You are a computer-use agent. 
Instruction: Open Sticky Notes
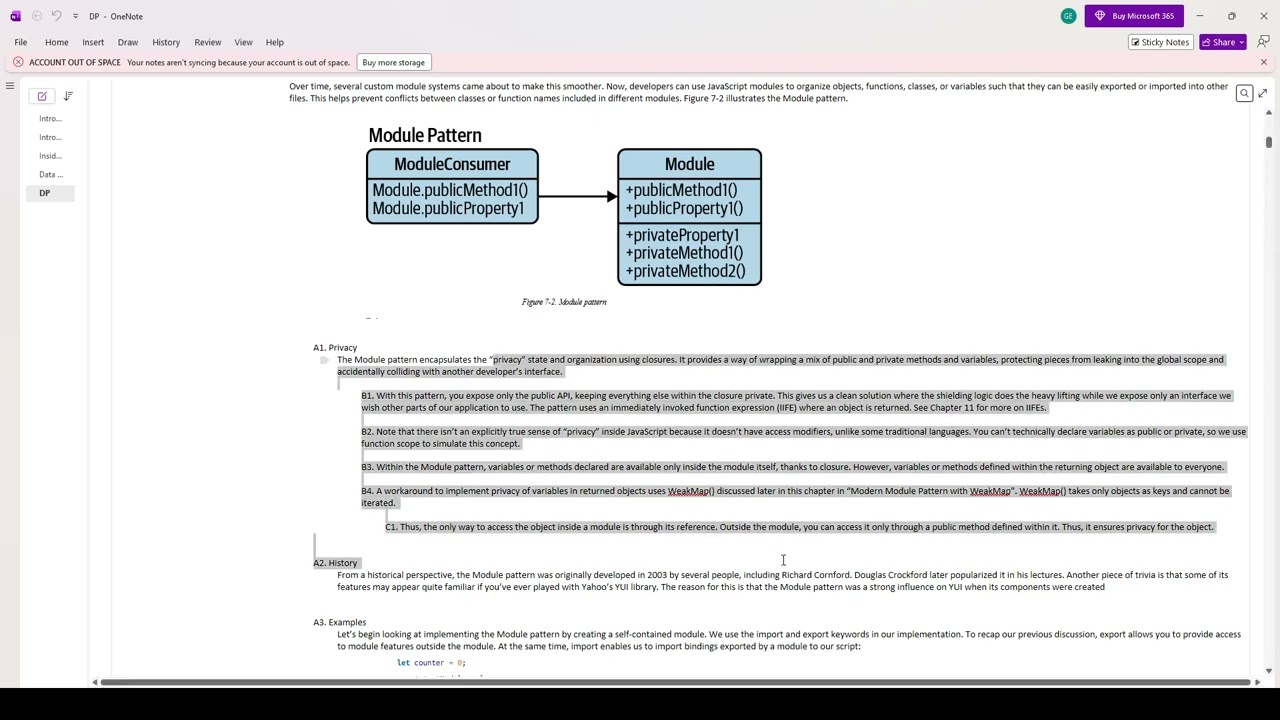click(x=1160, y=42)
